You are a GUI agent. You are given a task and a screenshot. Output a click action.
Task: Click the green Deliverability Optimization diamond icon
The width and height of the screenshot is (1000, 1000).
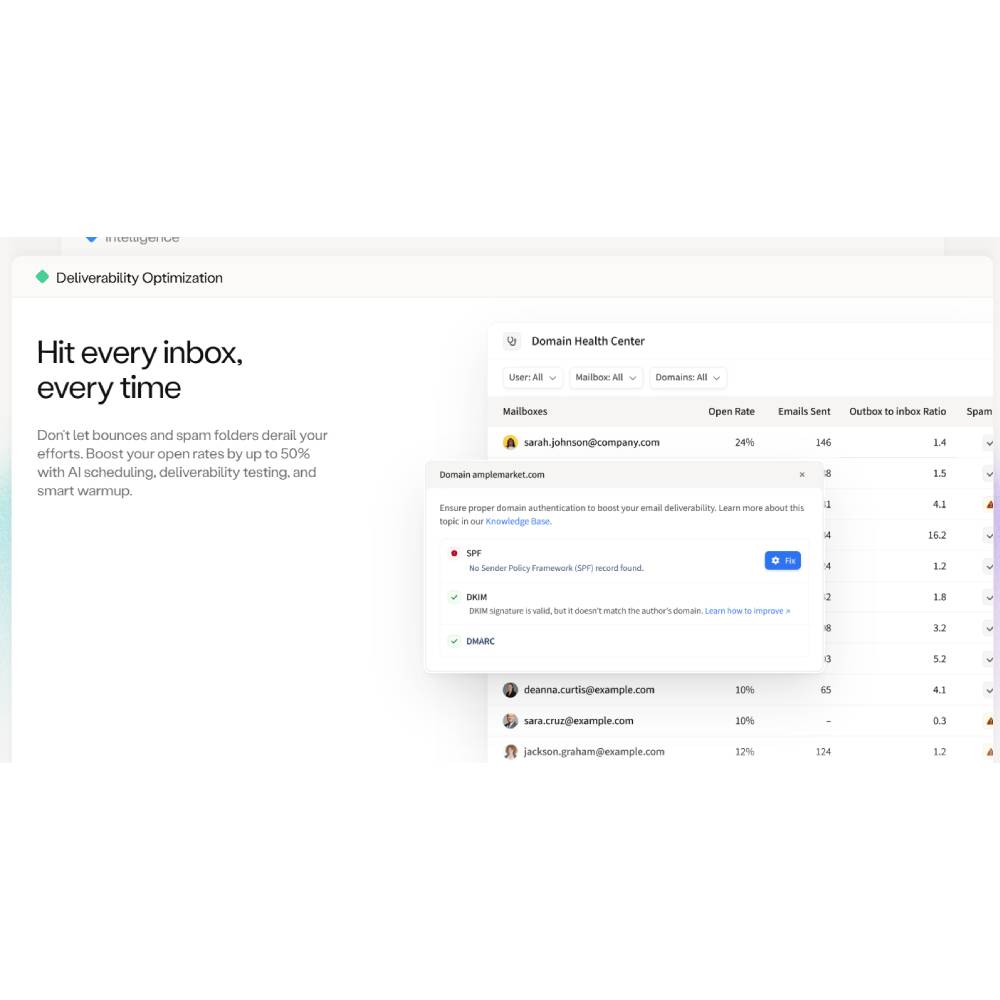pos(41,277)
